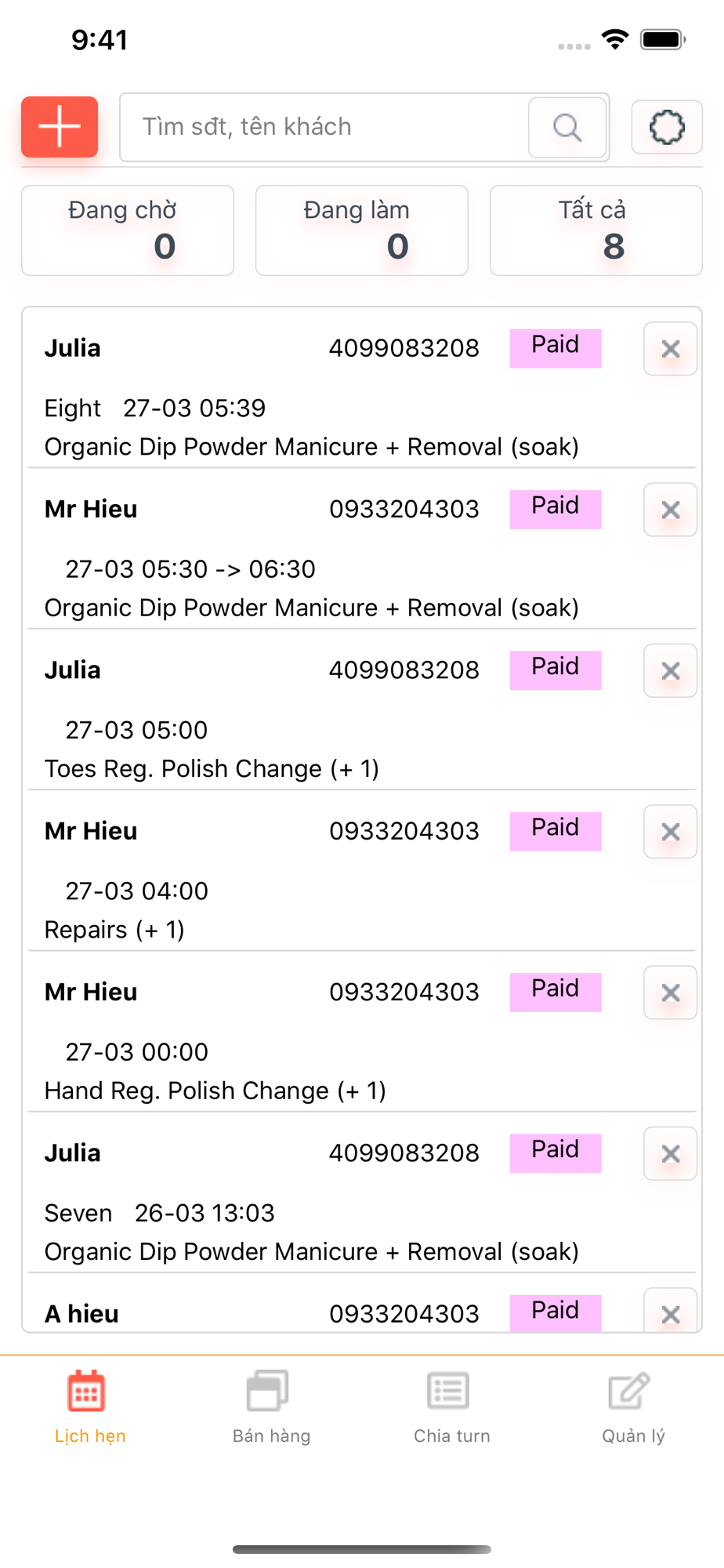Filter by Đang chờ appointments
724x1568 pixels.
[x=127, y=230]
